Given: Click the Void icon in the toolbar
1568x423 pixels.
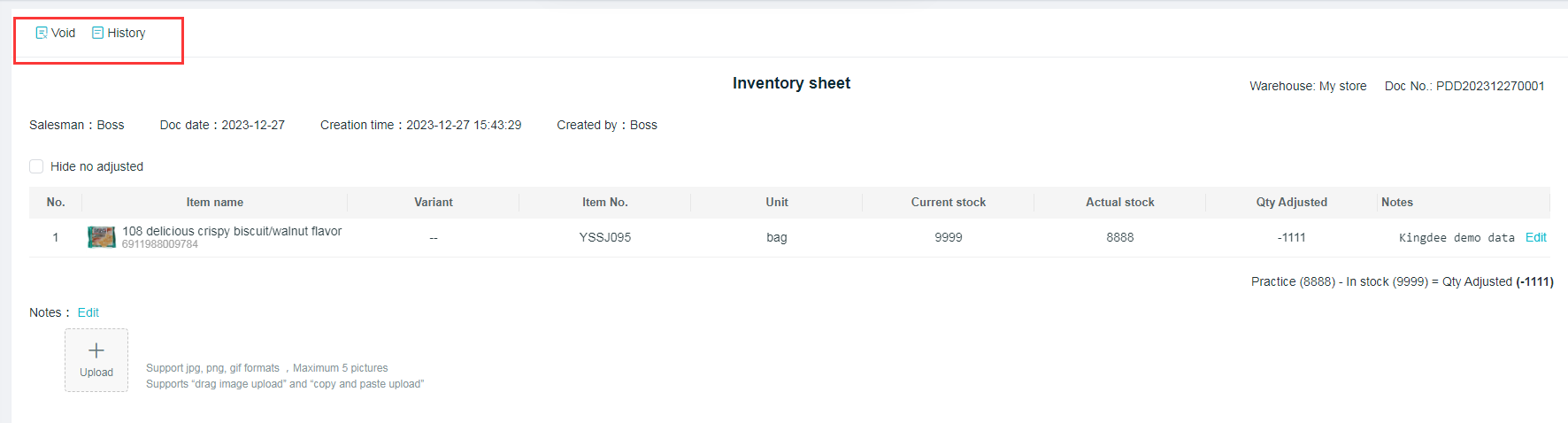Looking at the screenshot, I should click(x=42, y=33).
